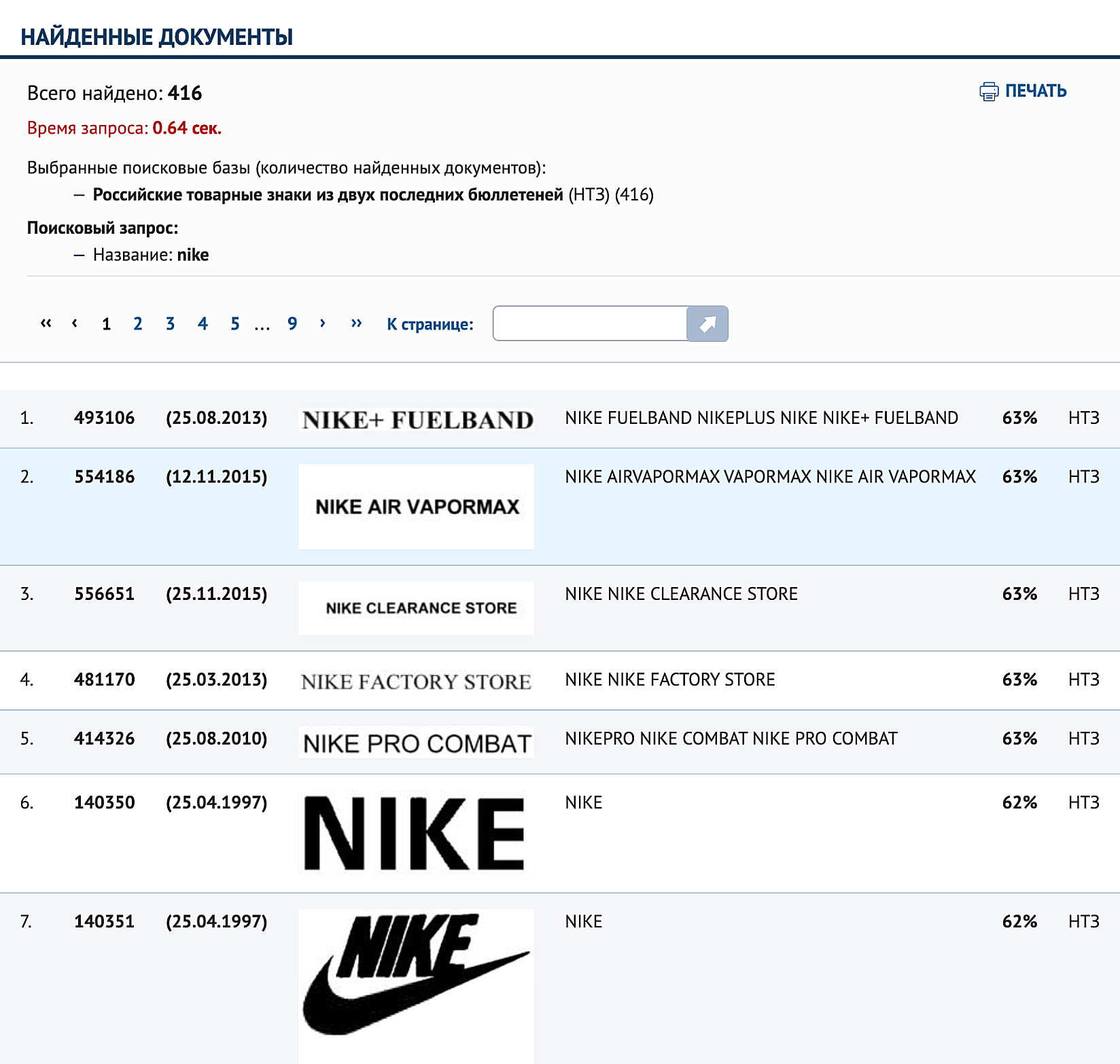View the bold NIKE wordmark image
This screenshot has height=1064, width=1120.
click(x=415, y=834)
